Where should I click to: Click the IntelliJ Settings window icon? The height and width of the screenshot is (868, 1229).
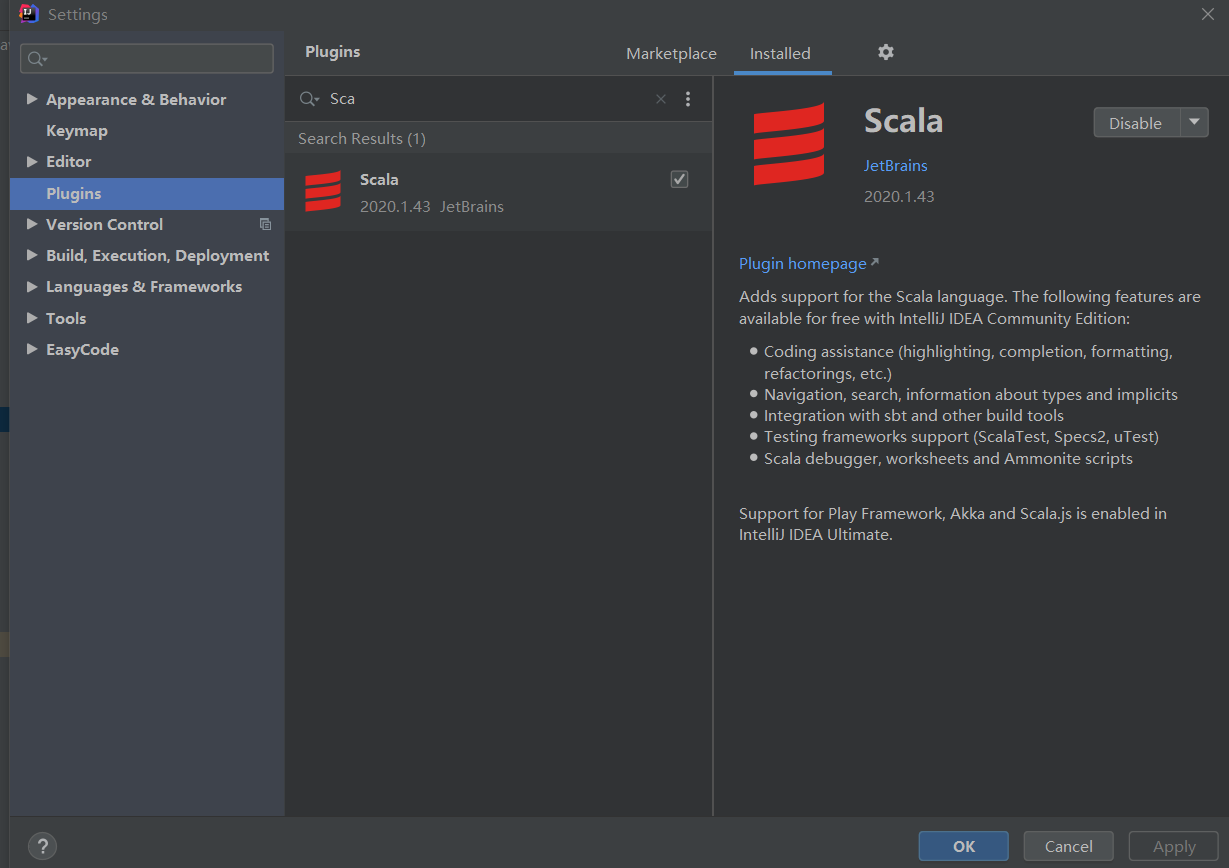(x=29, y=14)
